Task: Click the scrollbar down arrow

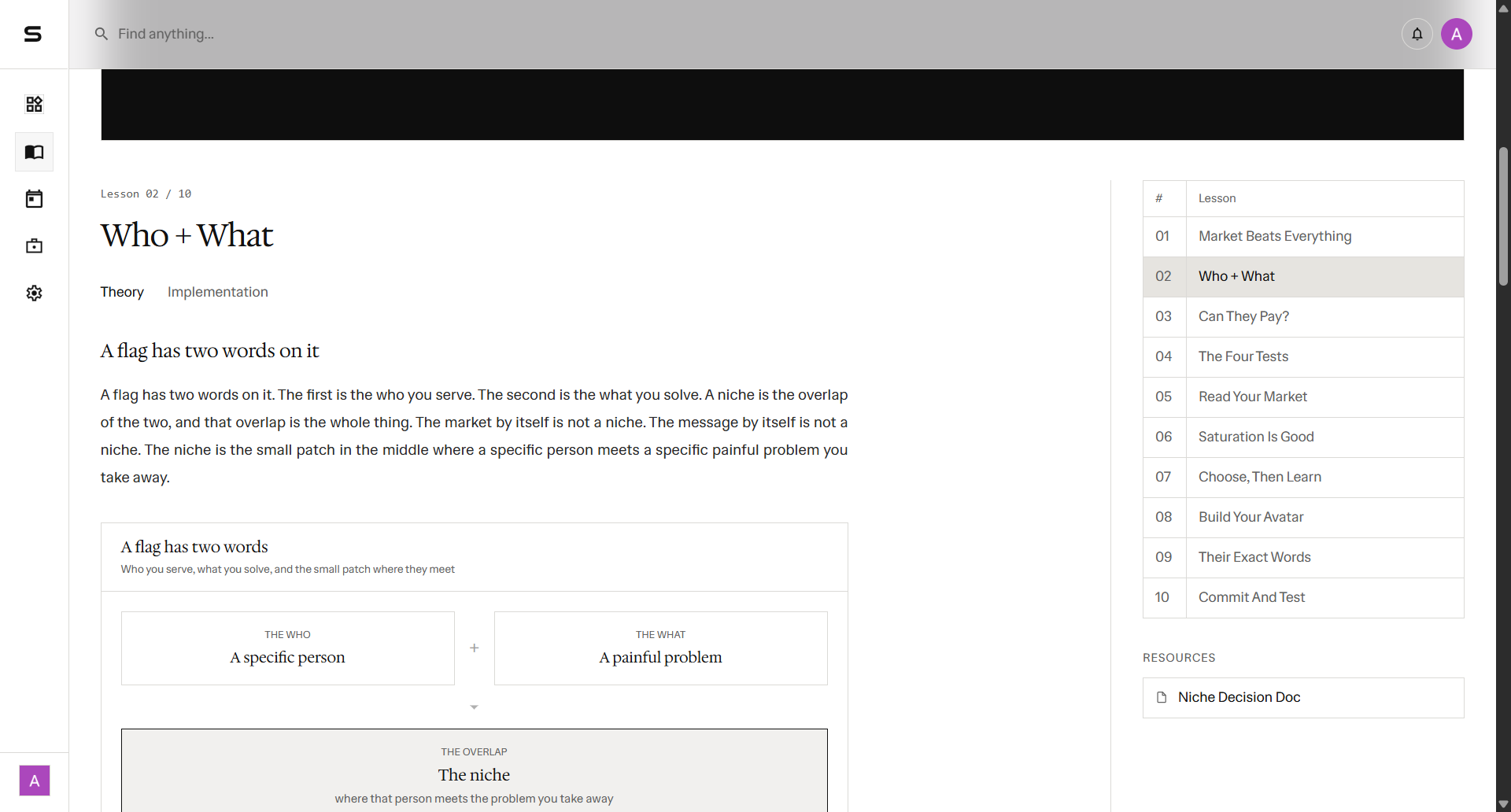Action: (x=1503, y=804)
